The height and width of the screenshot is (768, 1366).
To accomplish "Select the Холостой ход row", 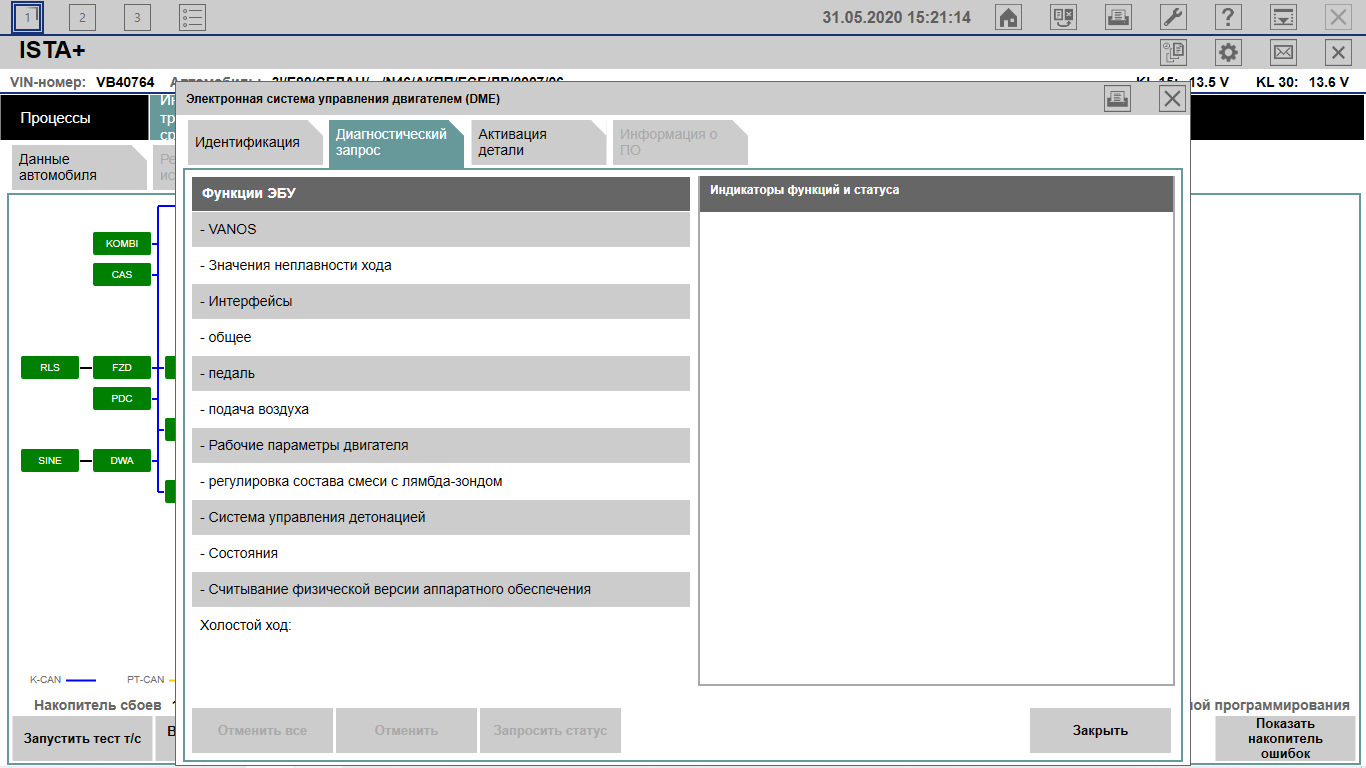I will pos(441,625).
